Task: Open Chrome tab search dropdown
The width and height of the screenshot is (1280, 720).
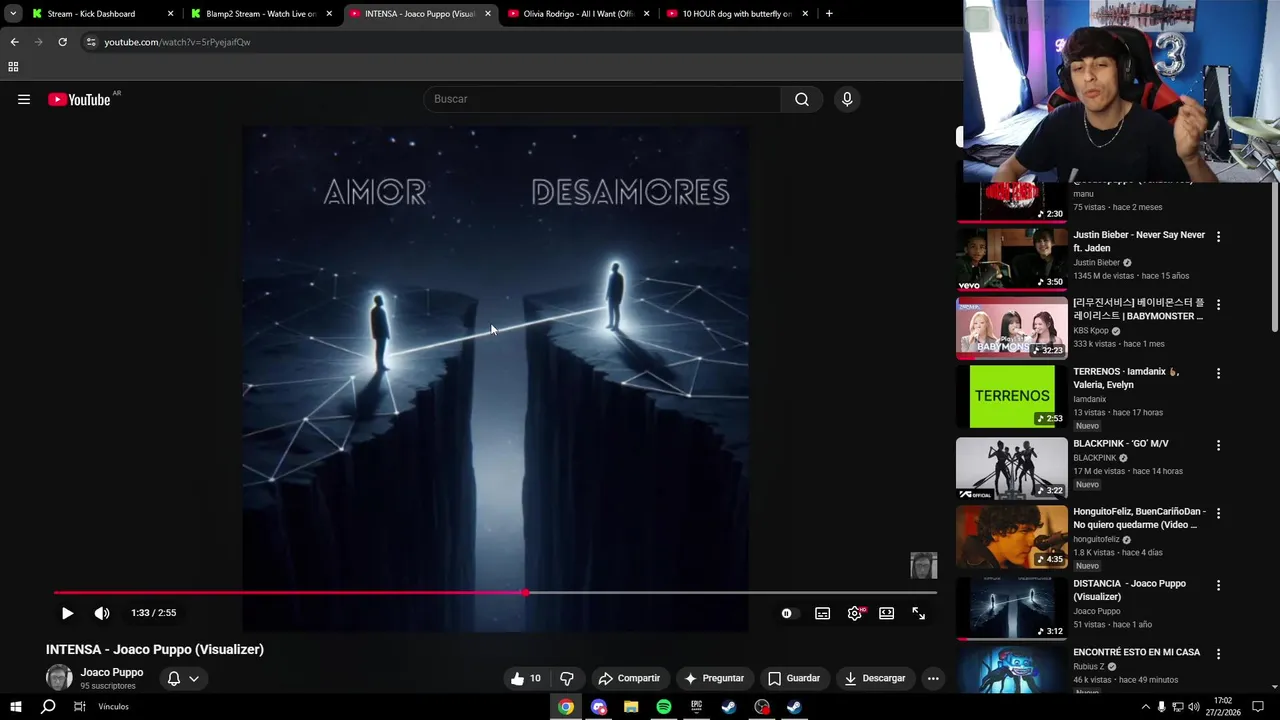Action: [x=13, y=14]
